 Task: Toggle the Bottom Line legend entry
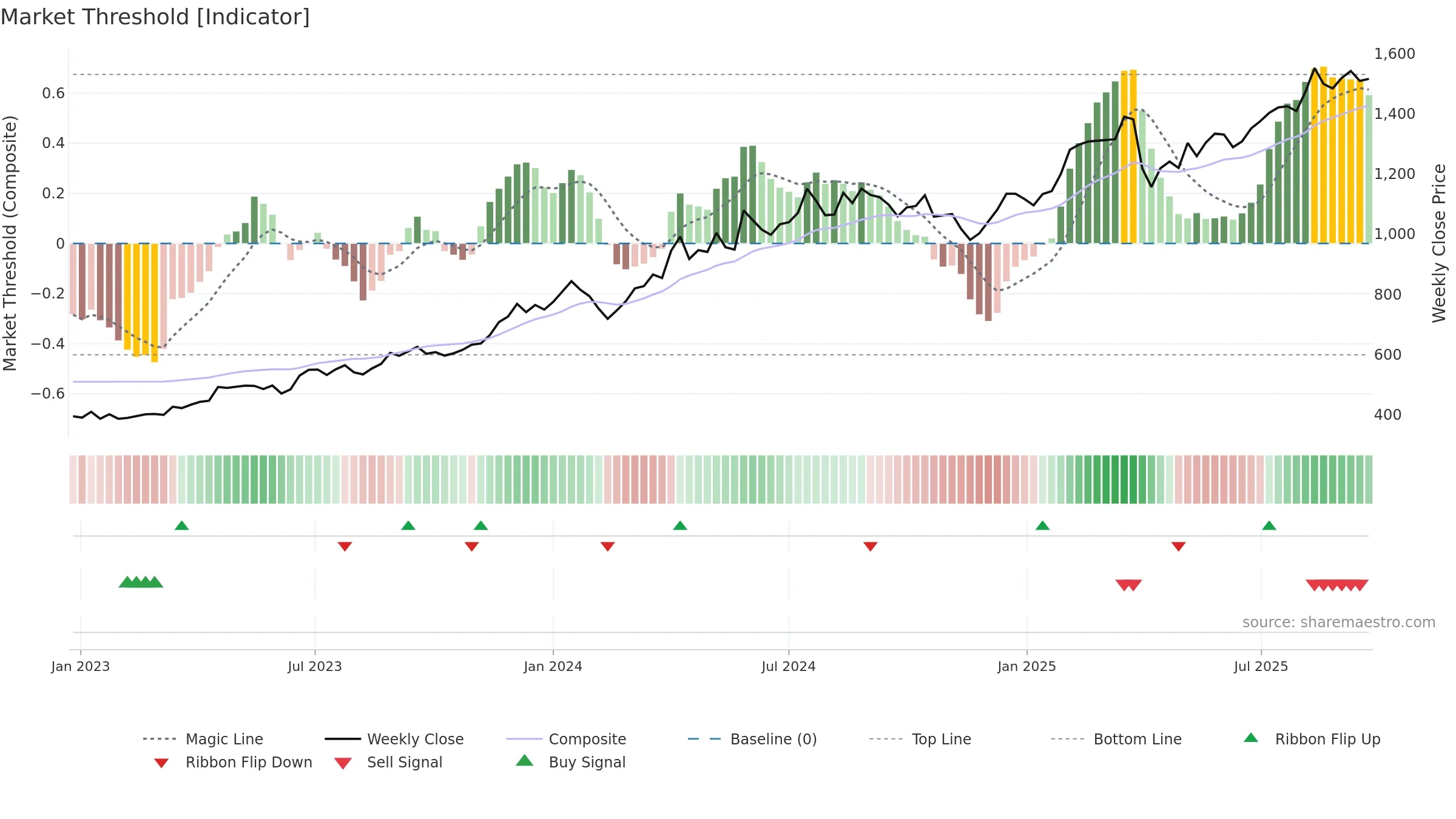click(x=1116, y=739)
